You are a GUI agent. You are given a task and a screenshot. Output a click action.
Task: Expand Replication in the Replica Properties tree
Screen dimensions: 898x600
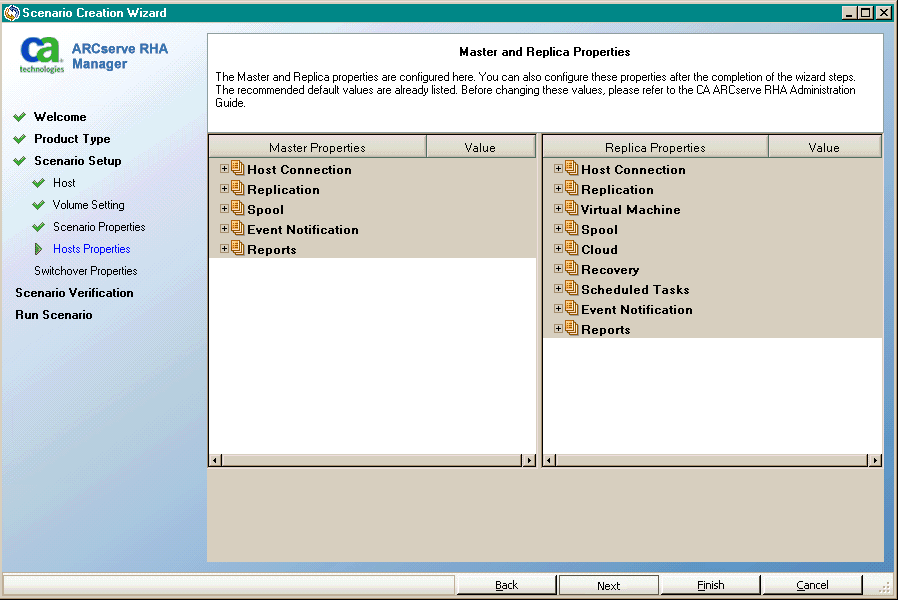(x=557, y=189)
